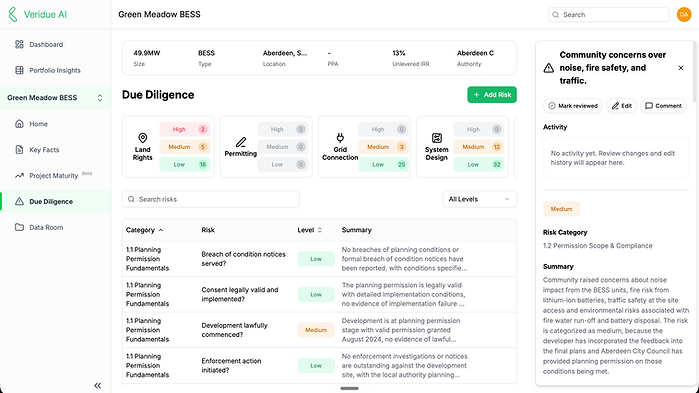Click the Medium level badge in panel
The image size is (699, 393).
[561, 209]
